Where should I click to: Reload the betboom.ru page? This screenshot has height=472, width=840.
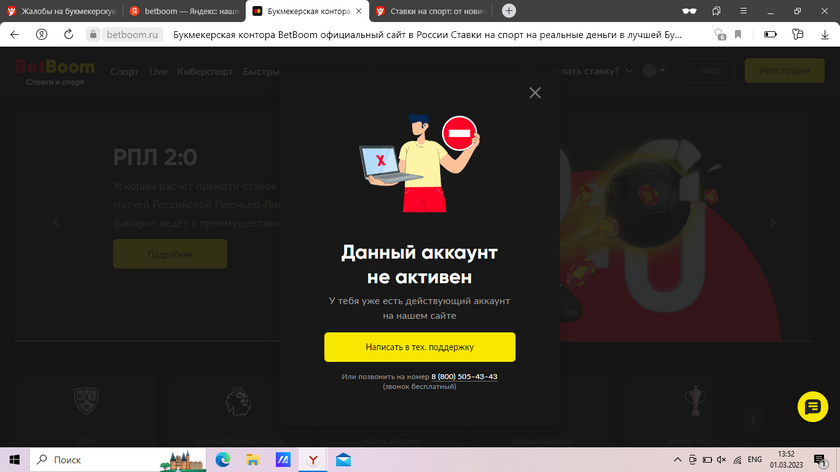[69, 34]
